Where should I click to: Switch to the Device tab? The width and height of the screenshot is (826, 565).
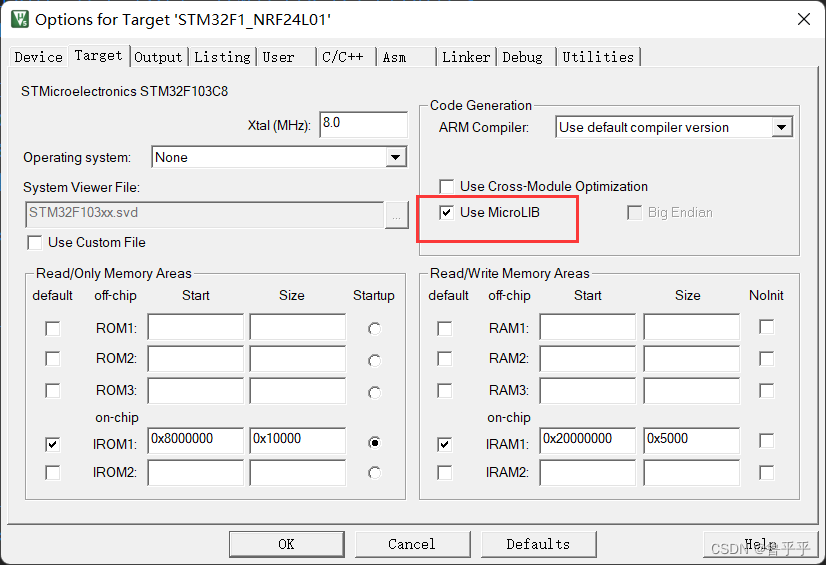38,57
